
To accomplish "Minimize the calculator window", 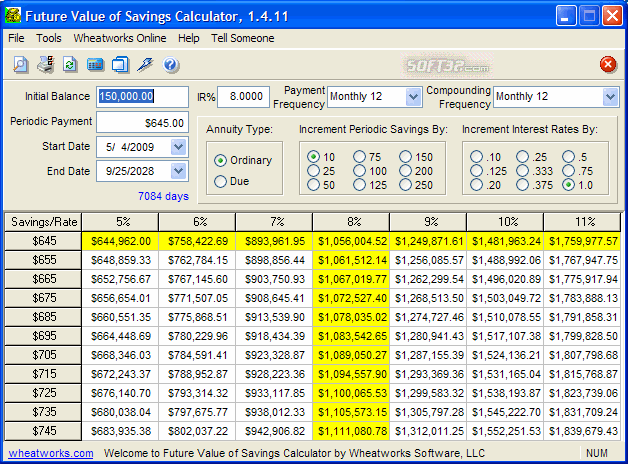I will point(566,16).
